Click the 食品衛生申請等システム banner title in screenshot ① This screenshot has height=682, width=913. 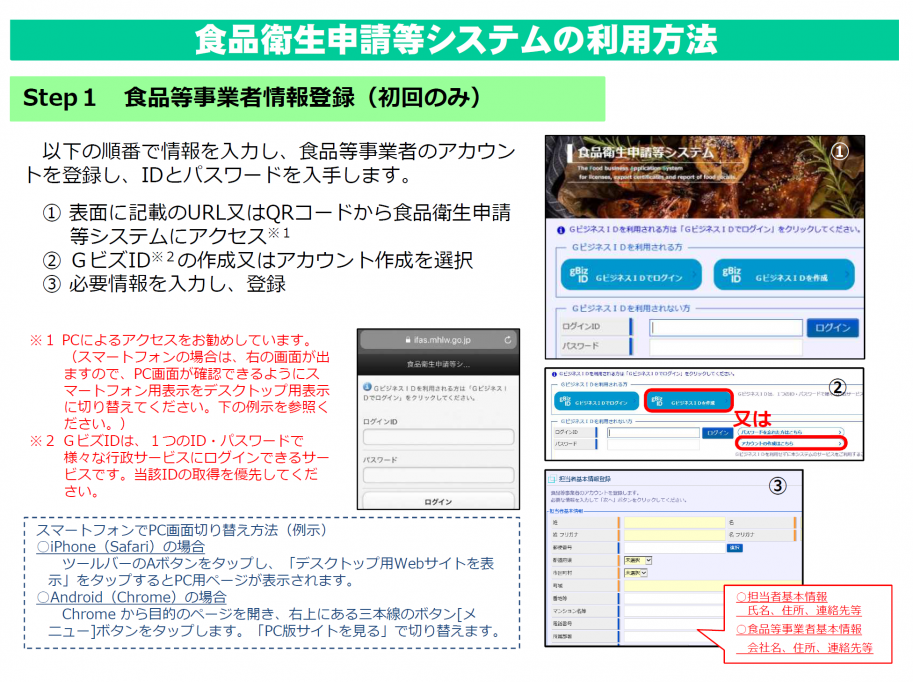coord(645,153)
